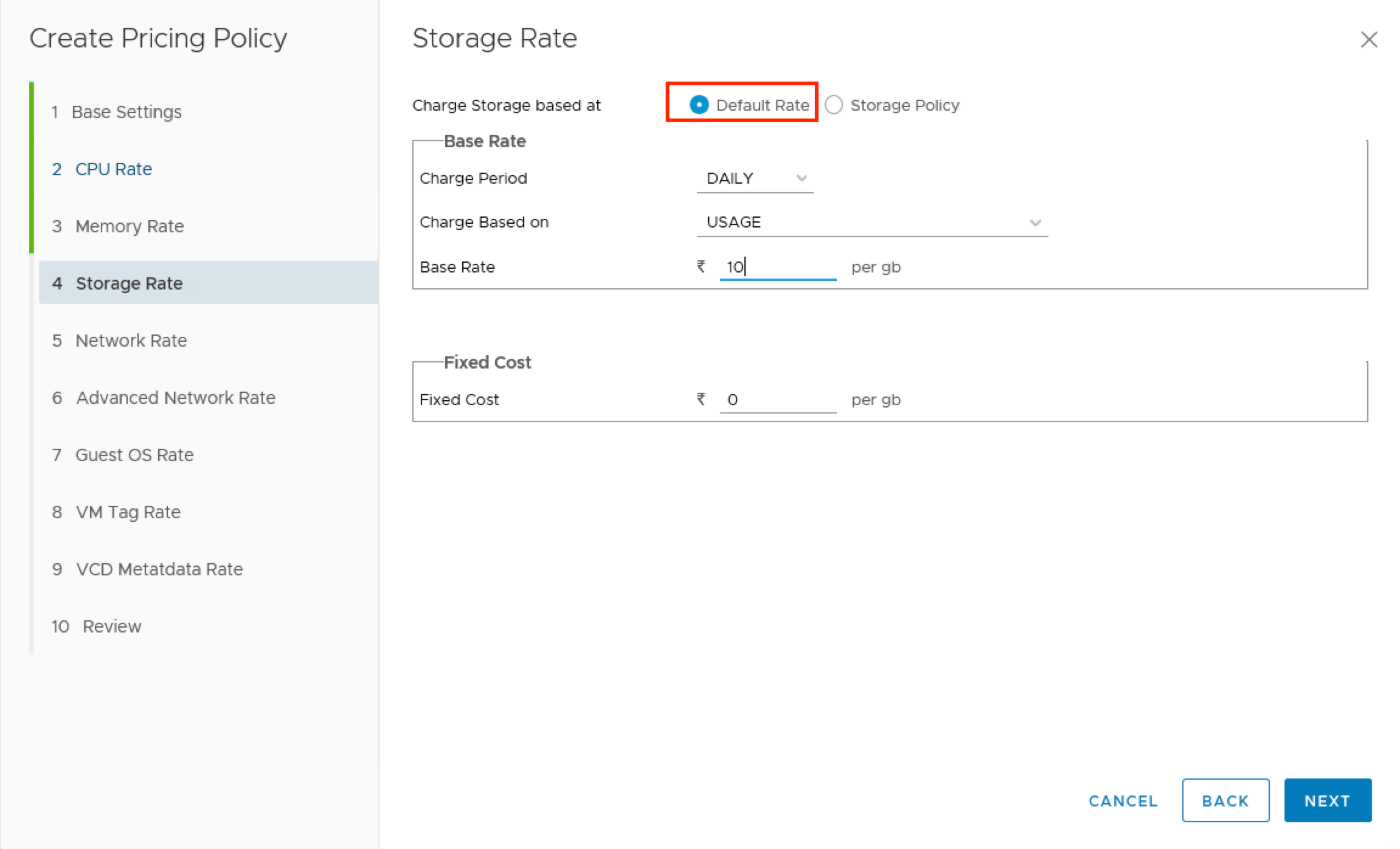
Task: Click the Fixed Cost input field
Action: (777, 399)
